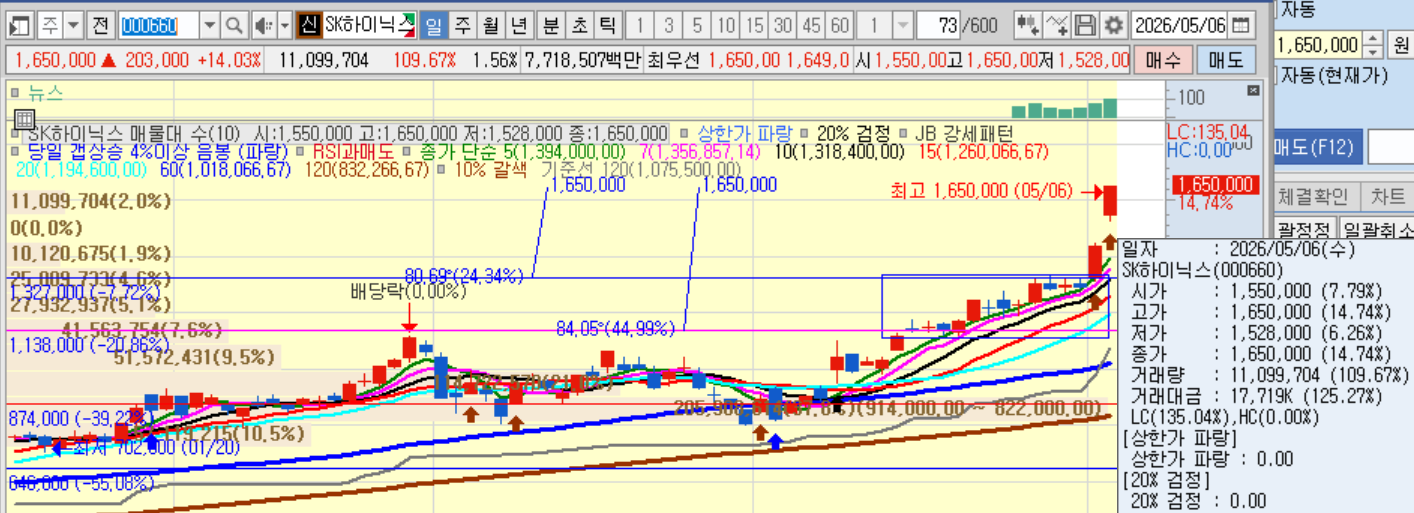The height and width of the screenshot is (513, 1414).
Task: Expand the interval 1 combo box arrow
Action: coord(902,25)
